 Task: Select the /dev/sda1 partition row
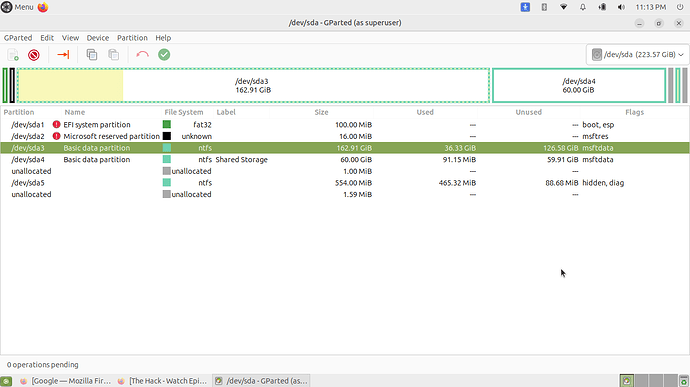tap(345, 125)
